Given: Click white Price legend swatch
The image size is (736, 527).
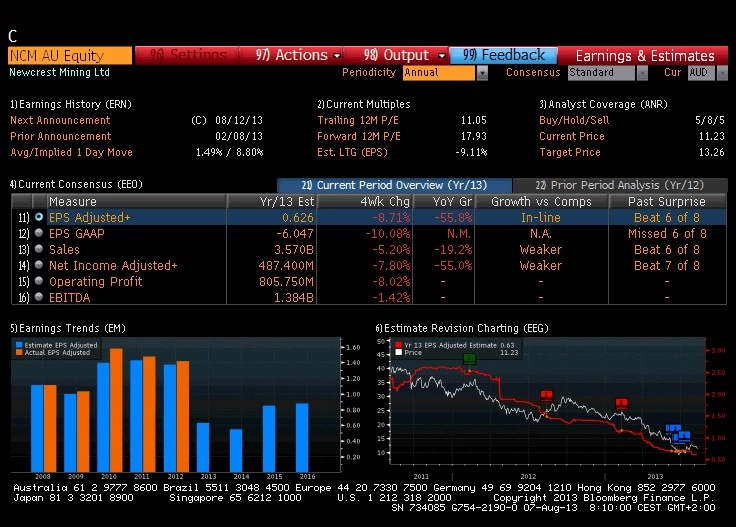Looking at the screenshot, I should click(399, 352).
